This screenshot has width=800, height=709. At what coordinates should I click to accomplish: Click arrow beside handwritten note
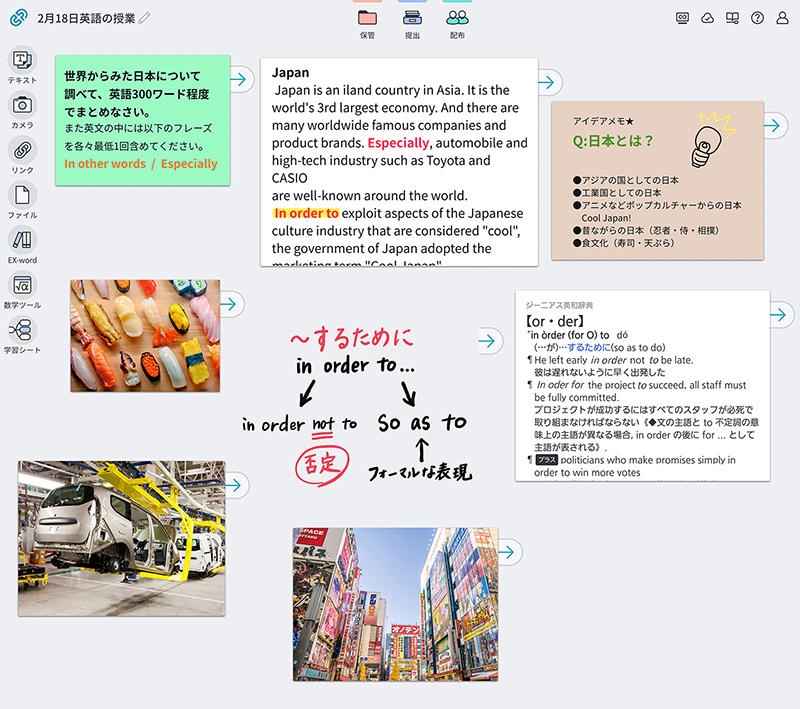point(488,341)
